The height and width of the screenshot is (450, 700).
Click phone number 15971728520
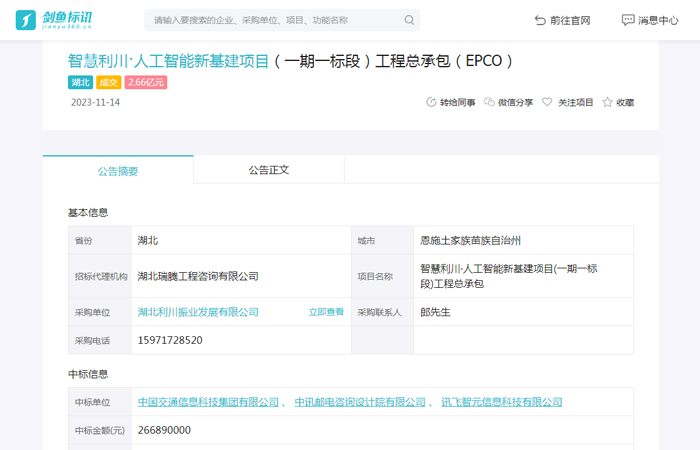[x=170, y=340]
